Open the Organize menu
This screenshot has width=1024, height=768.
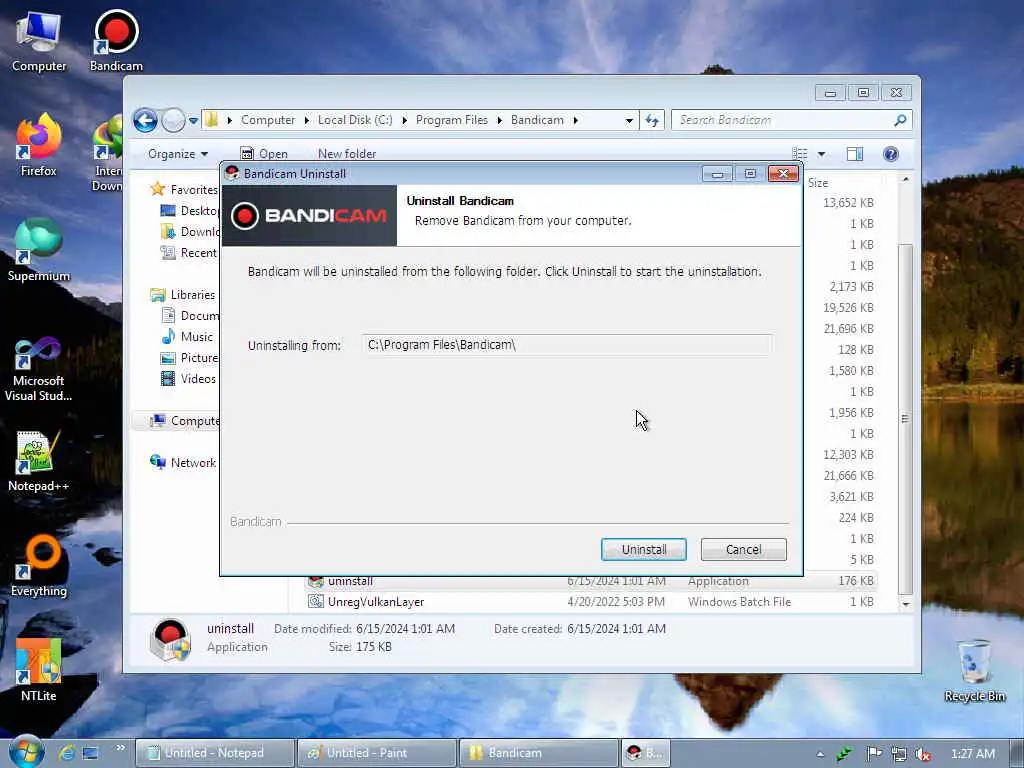[178, 154]
